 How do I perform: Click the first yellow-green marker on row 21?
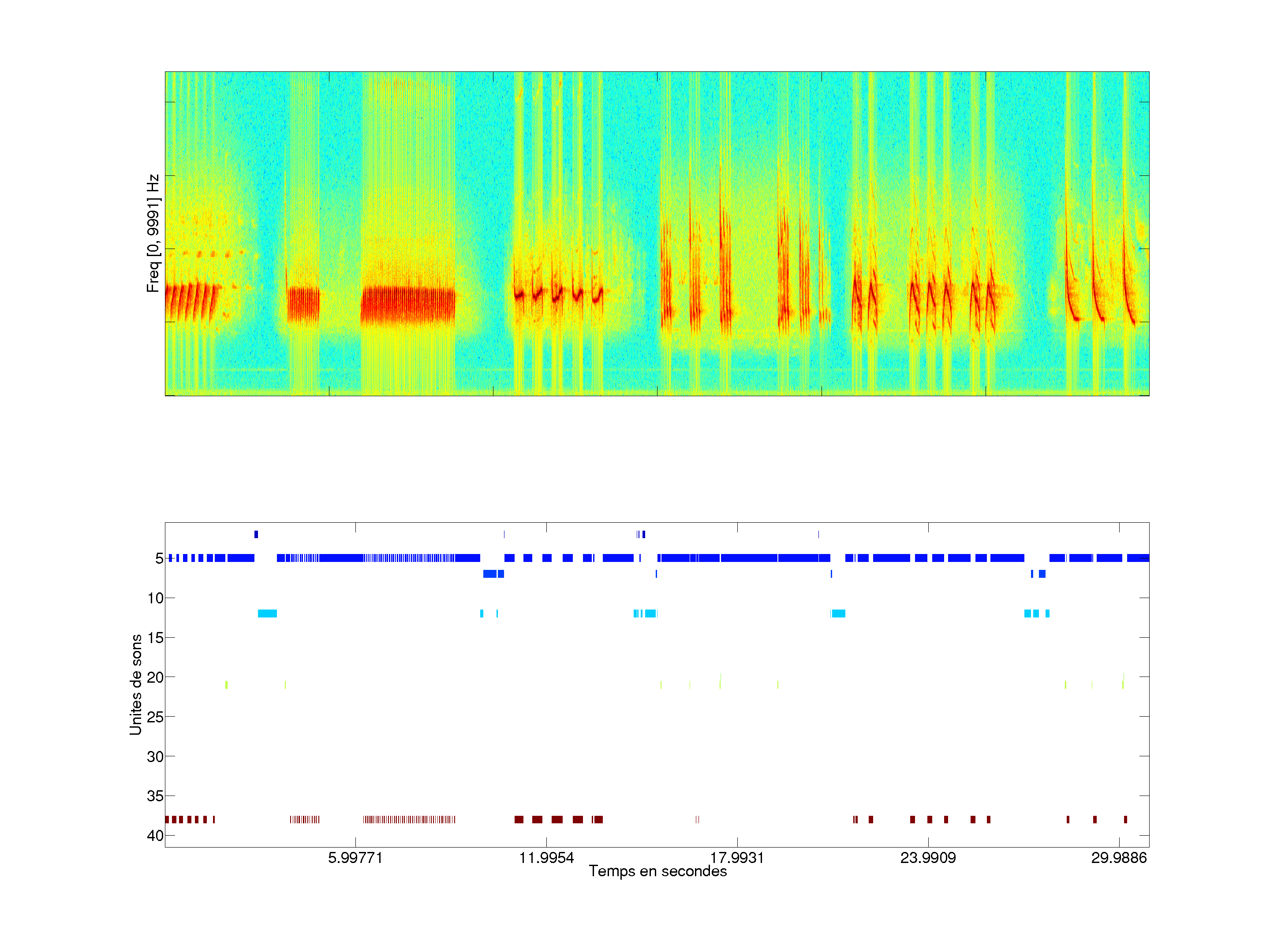pyautogui.click(x=226, y=684)
